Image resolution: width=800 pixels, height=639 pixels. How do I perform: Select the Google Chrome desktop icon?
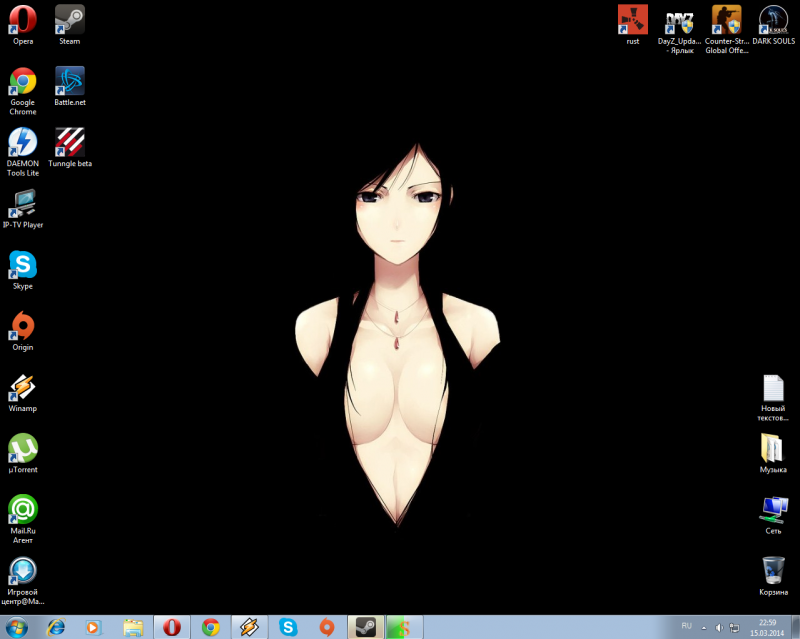22,91
